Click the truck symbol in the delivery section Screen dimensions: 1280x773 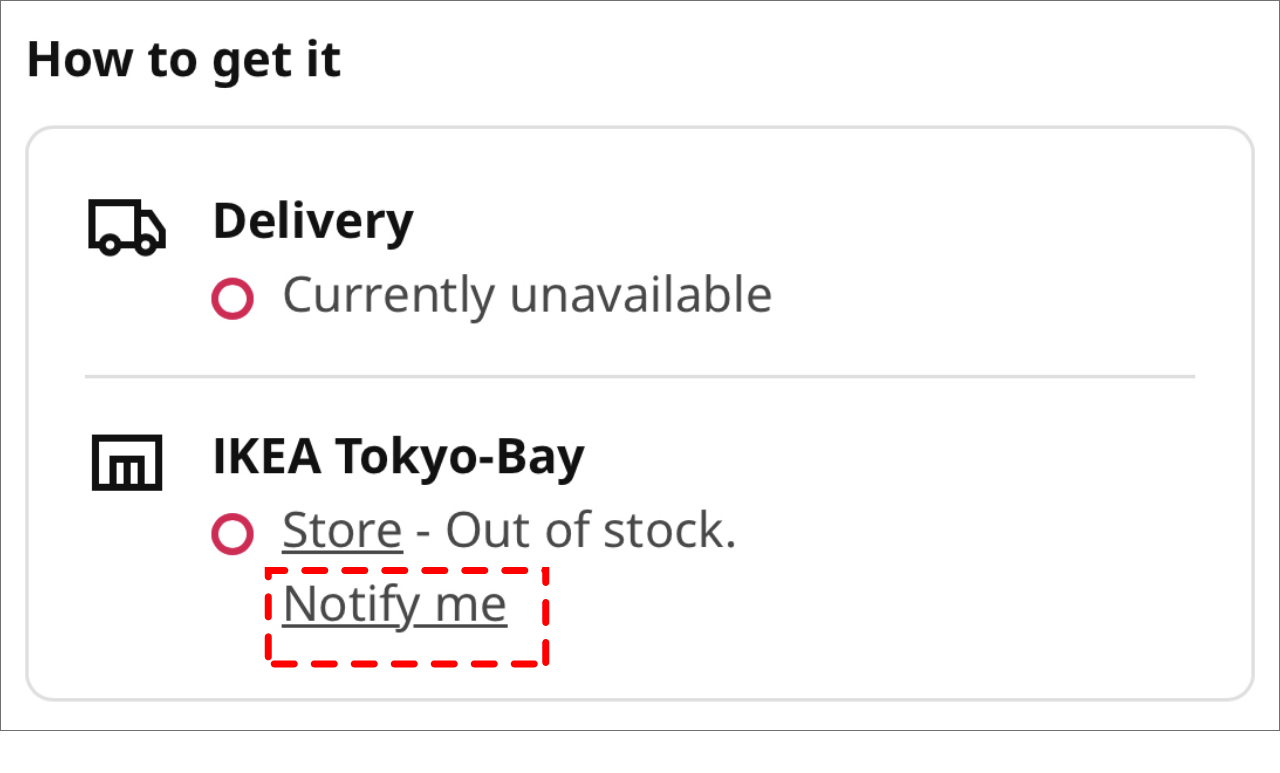[x=126, y=227]
